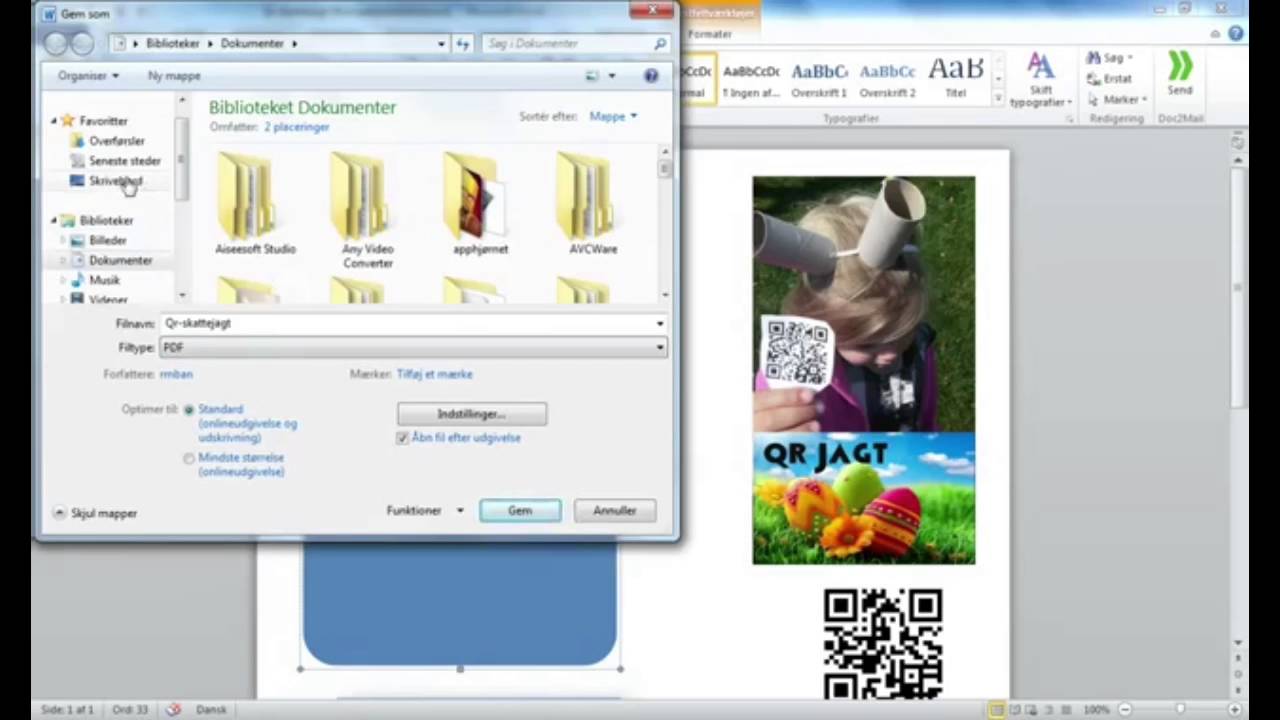Click Erstat in Word Redigering group
Image resolution: width=1280 pixels, height=720 pixels.
click(1110, 79)
